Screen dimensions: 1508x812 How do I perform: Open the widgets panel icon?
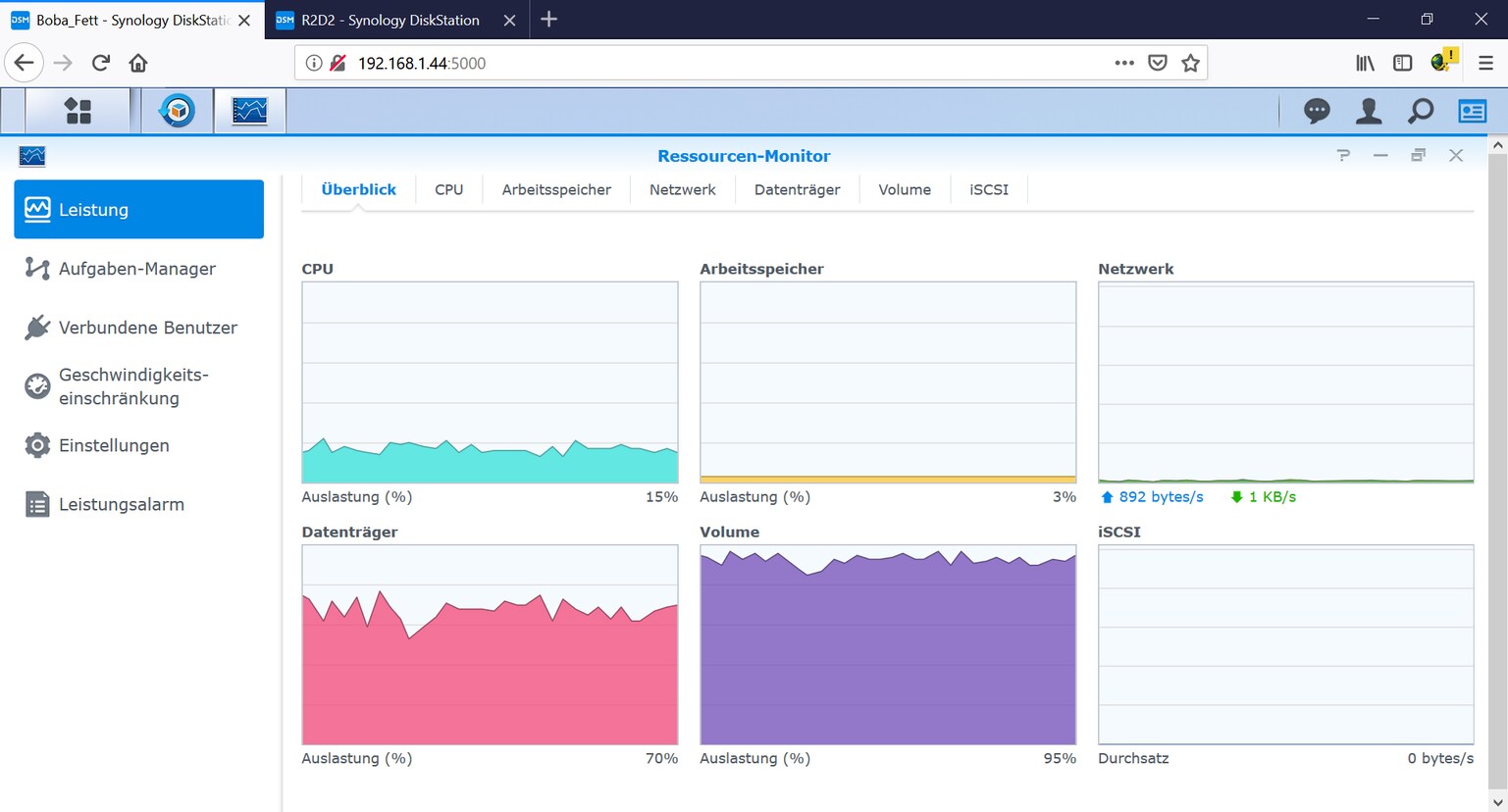click(x=1472, y=112)
